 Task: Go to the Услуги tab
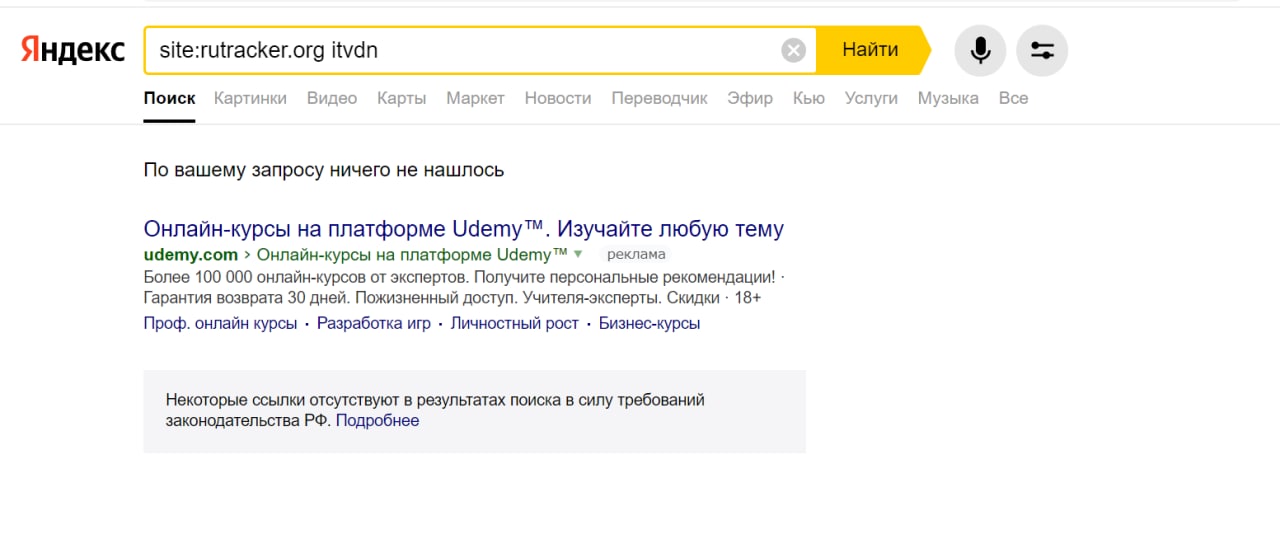point(871,98)
